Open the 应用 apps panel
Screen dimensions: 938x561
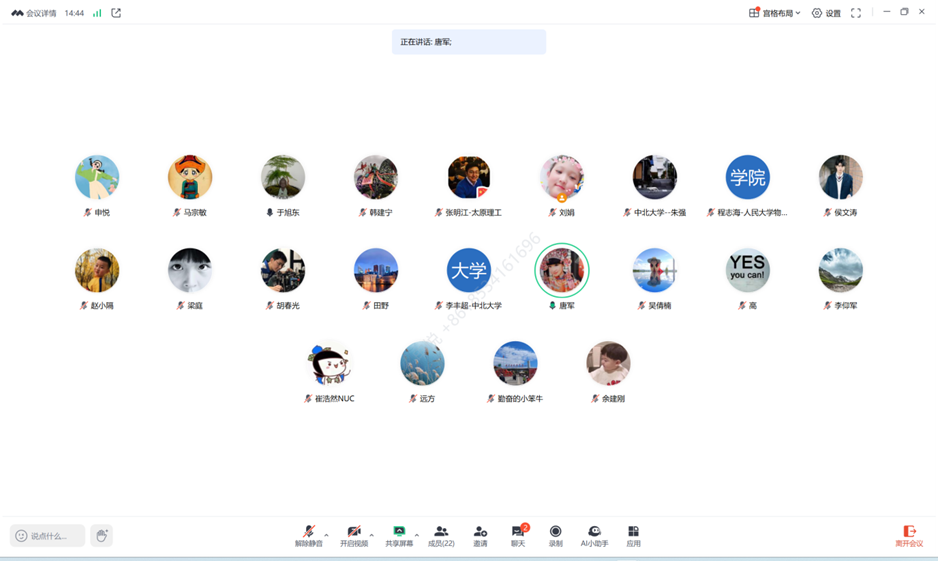point(633,535)
